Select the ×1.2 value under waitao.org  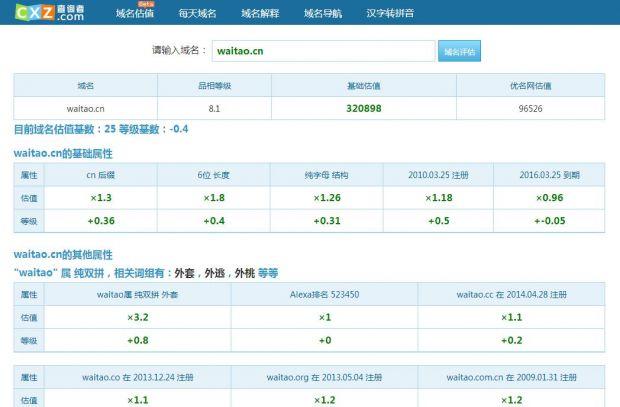pos(325,400)
